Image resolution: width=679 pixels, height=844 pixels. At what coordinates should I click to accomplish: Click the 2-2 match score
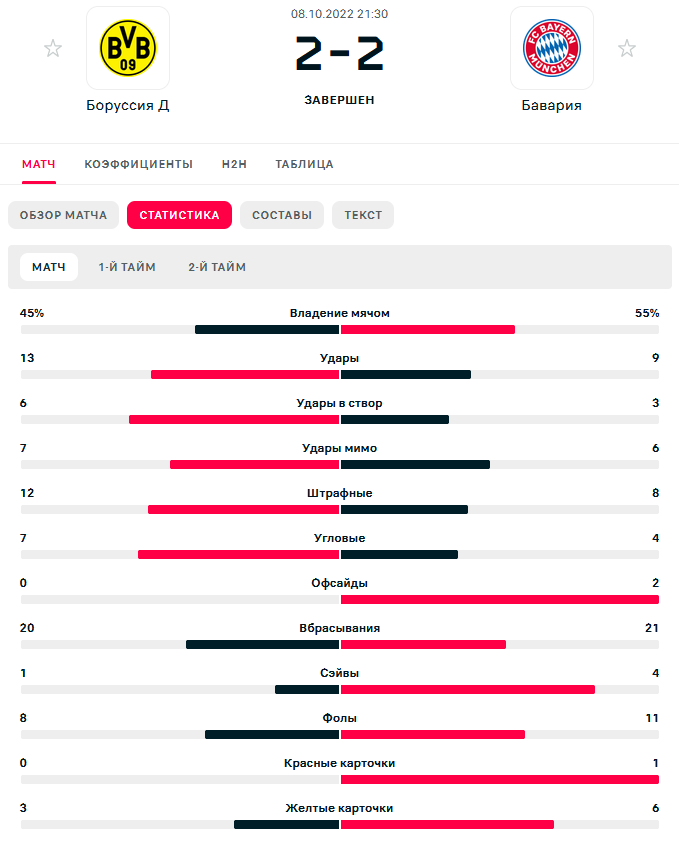pos(340,52)
